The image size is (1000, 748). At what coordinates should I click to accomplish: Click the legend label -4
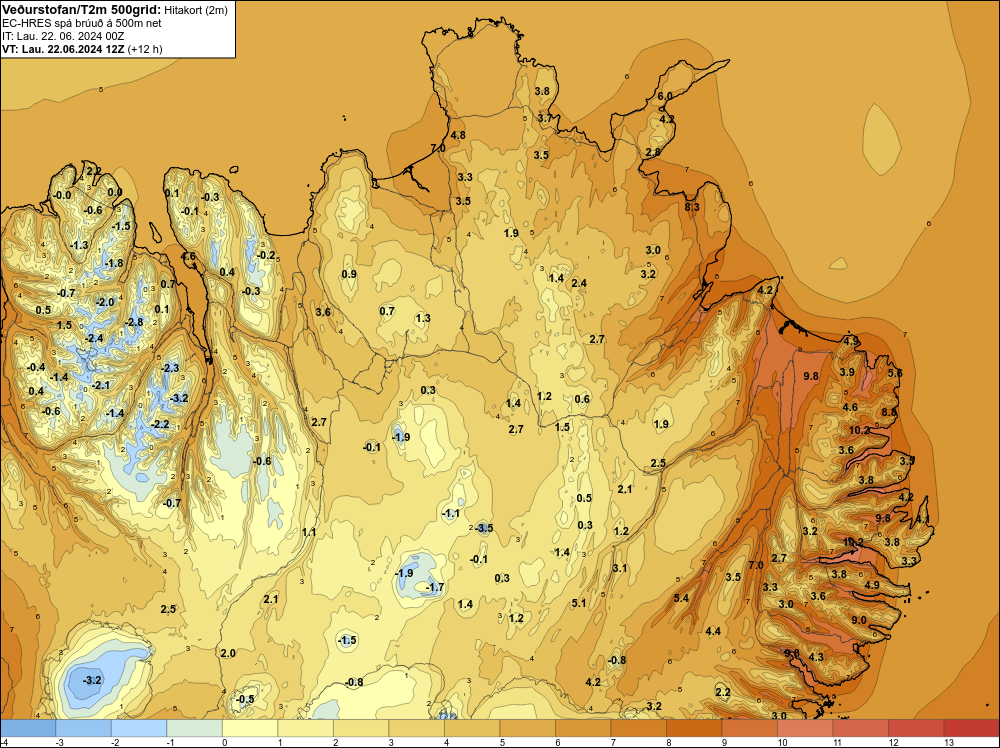point(4,742)
